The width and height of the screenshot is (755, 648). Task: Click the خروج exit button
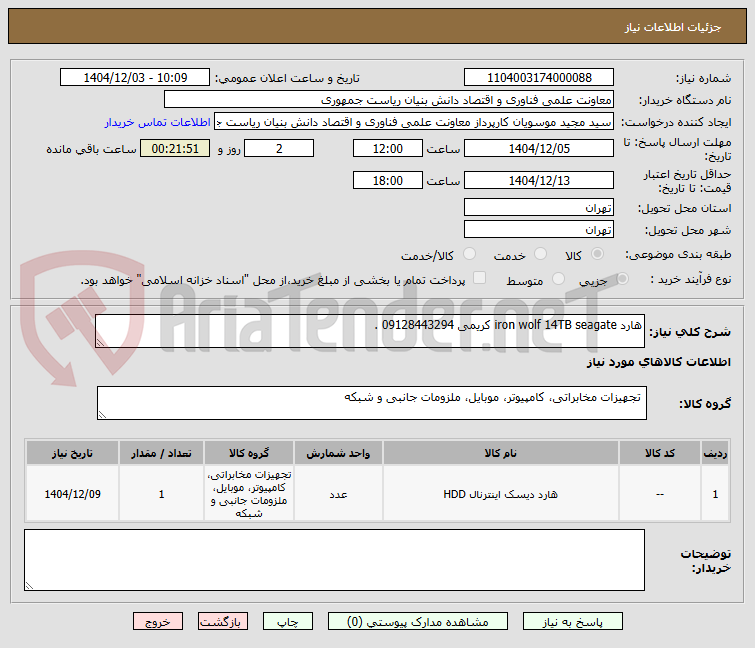click(x=158, y=622)
